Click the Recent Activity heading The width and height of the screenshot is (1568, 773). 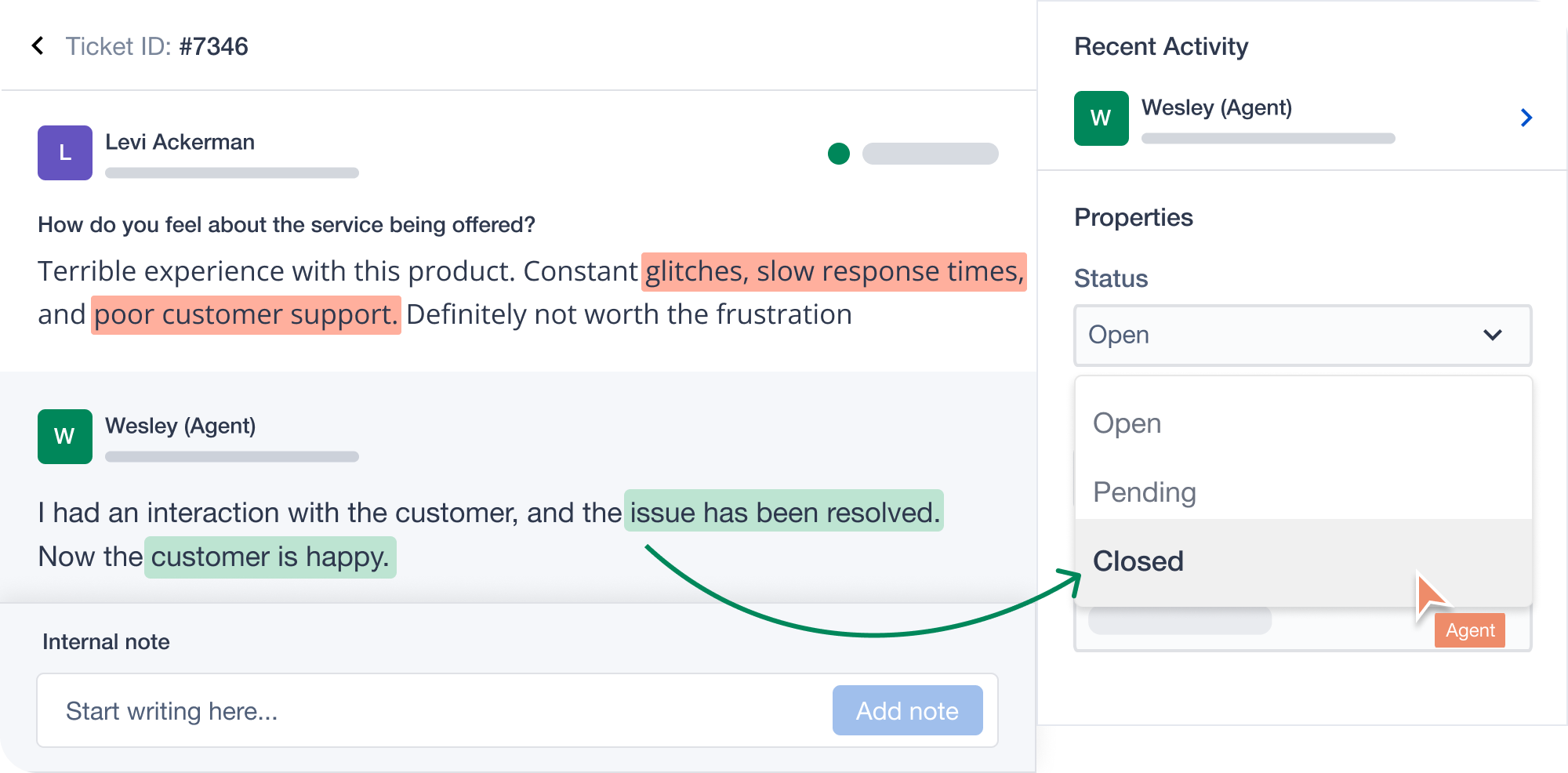[x=1161, y=46]
